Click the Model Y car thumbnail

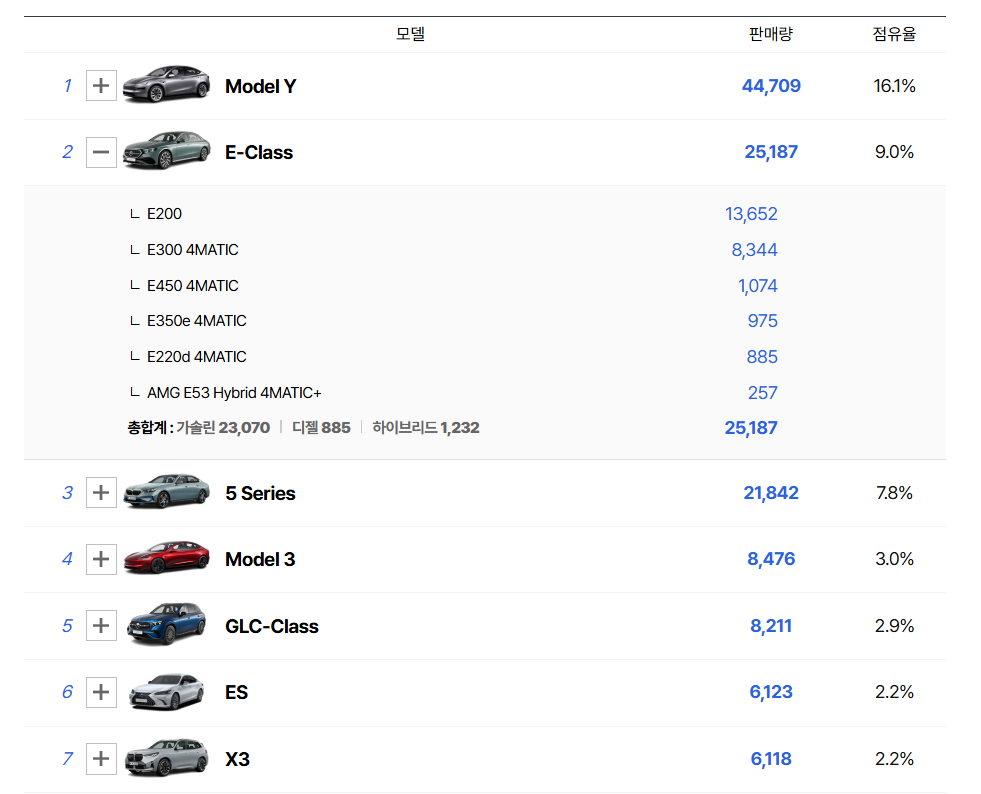coord(166,85)
